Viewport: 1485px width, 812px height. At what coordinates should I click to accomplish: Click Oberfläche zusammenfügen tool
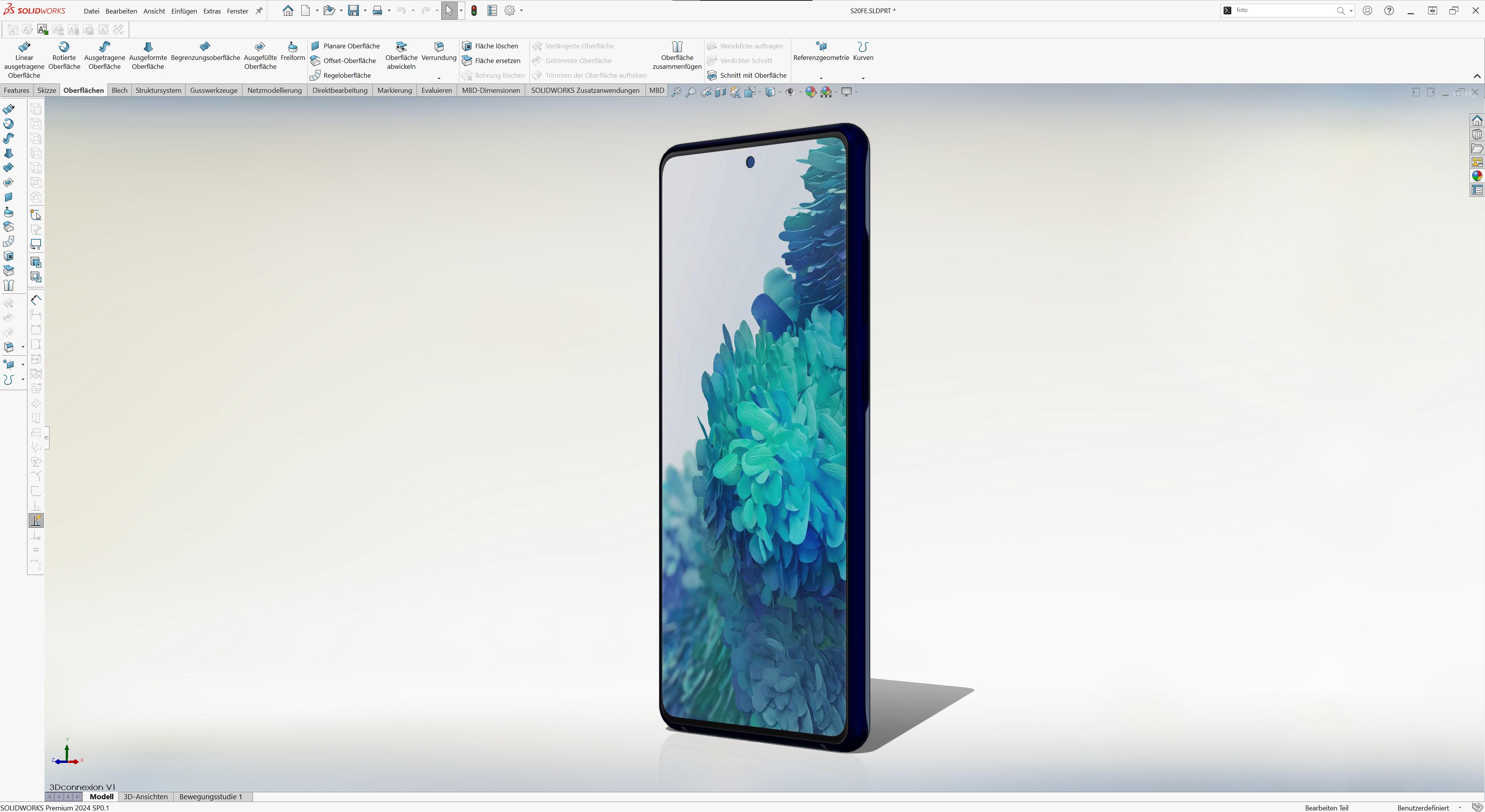[x=677, y=55]
